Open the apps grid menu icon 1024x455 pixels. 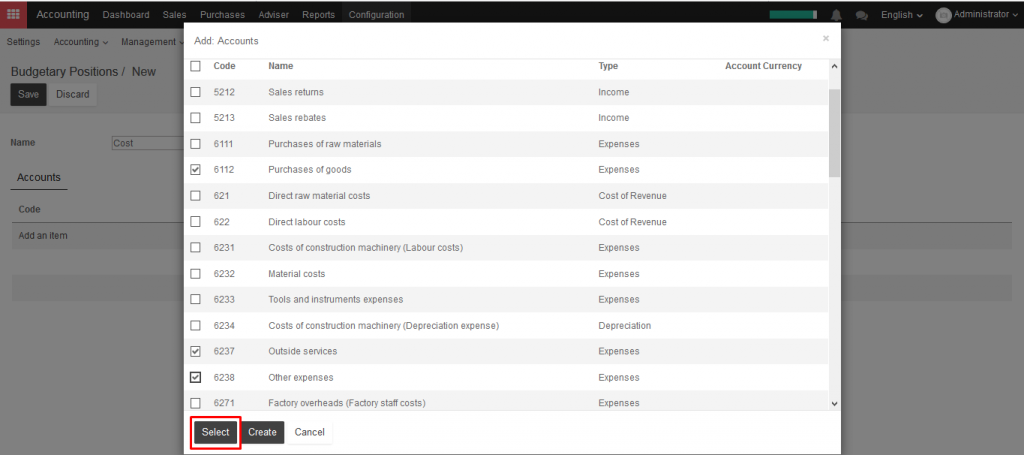click(13, 14)
